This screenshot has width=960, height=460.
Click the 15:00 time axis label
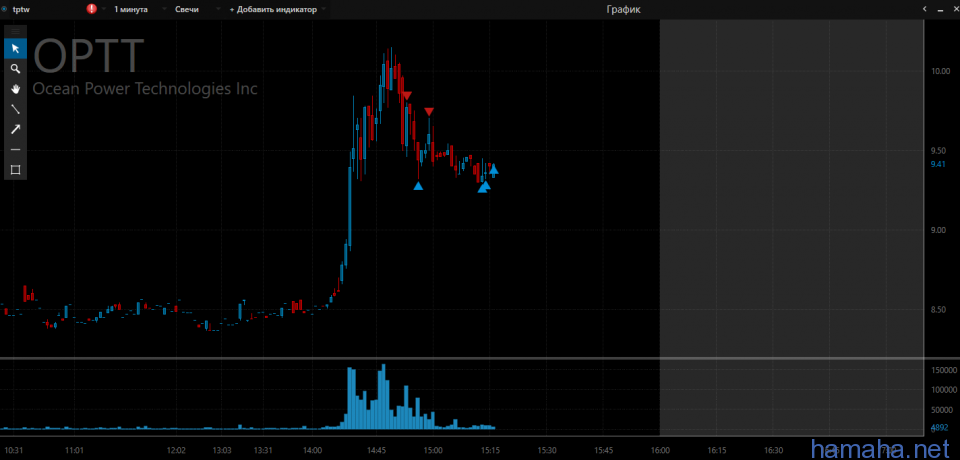(433, 450)
